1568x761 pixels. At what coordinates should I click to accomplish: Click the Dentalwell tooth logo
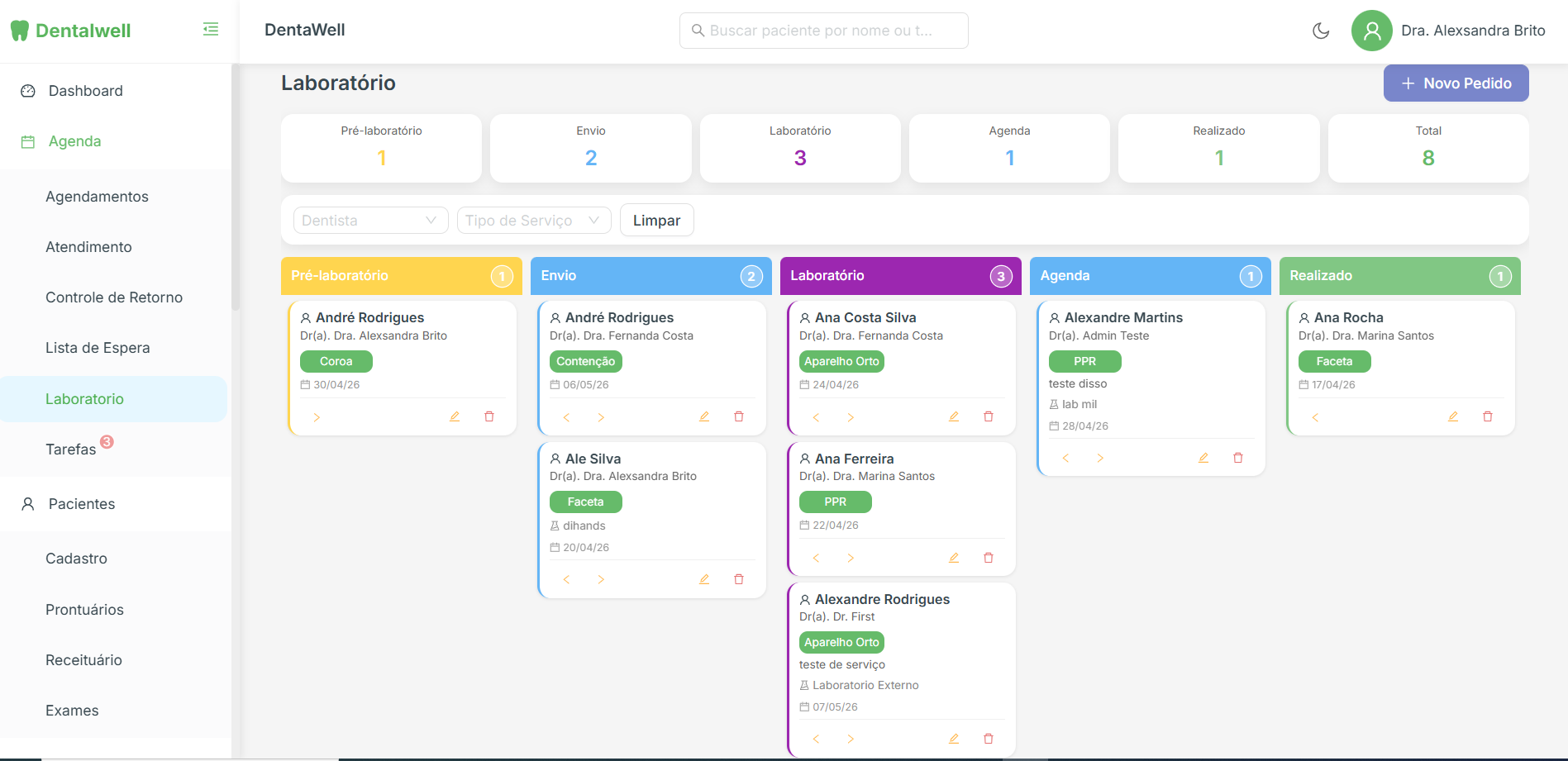pyautogui.click(x=20, y=31)
